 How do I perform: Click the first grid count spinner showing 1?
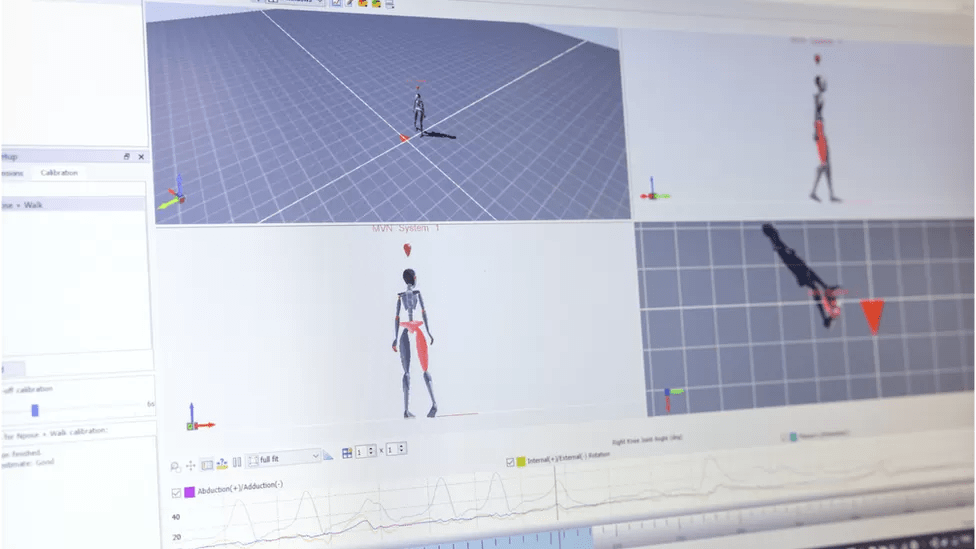point(364,452)
